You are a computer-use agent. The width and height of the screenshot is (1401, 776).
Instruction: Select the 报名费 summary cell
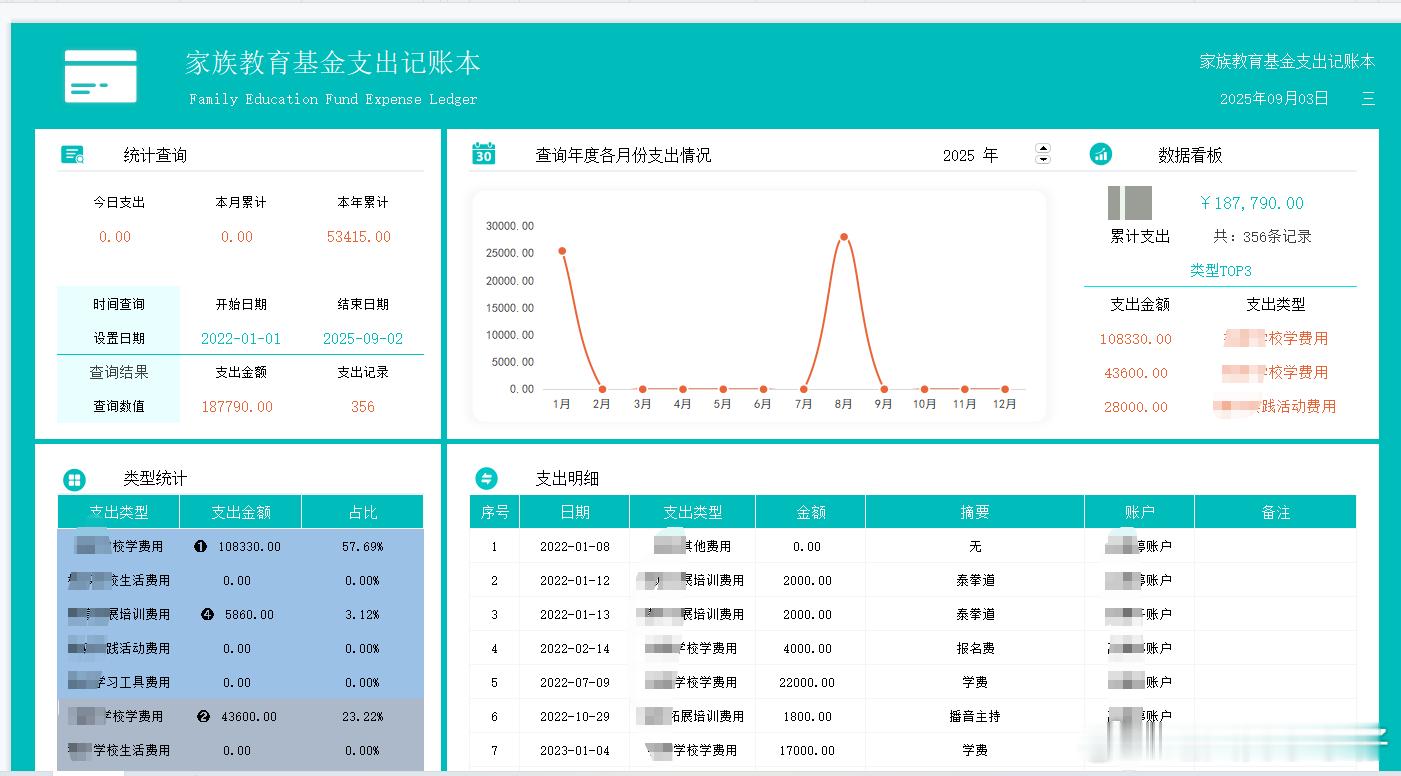pyautogui.click(x=975, y=649)
